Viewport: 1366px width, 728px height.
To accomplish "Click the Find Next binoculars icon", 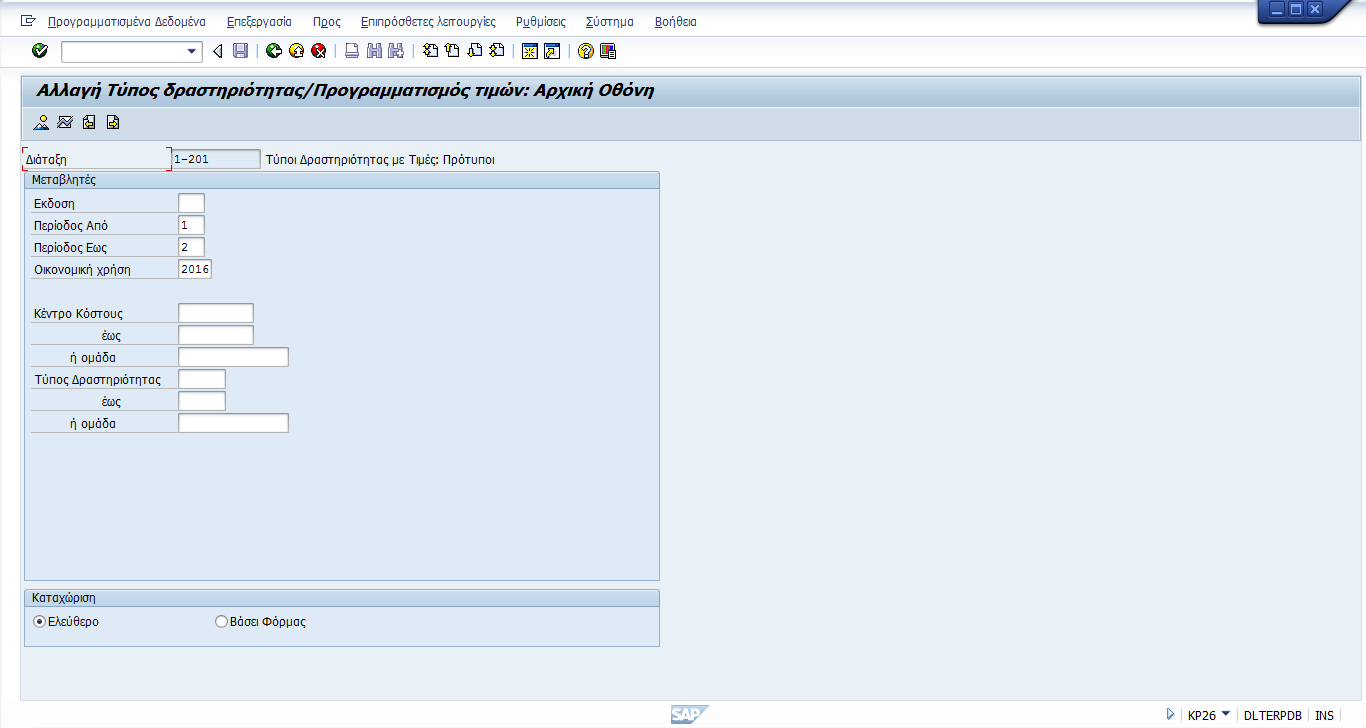I will pos(396,51).
